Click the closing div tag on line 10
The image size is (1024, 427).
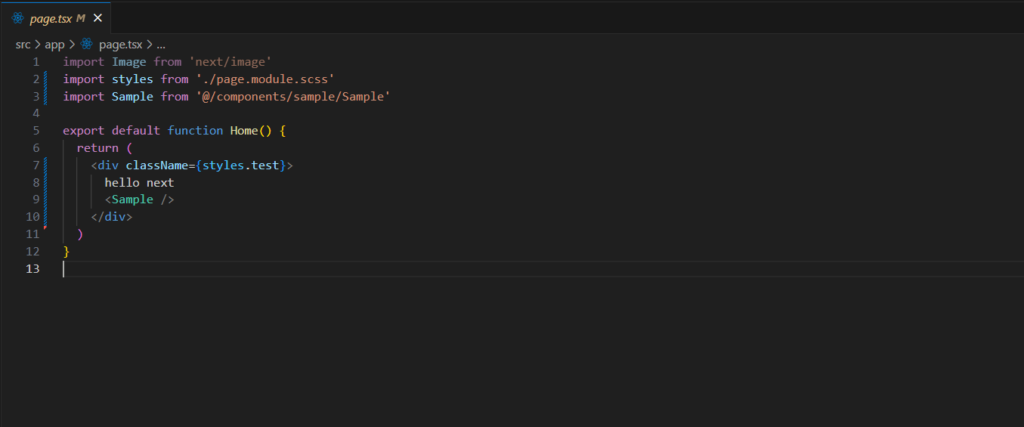point(112,216)
